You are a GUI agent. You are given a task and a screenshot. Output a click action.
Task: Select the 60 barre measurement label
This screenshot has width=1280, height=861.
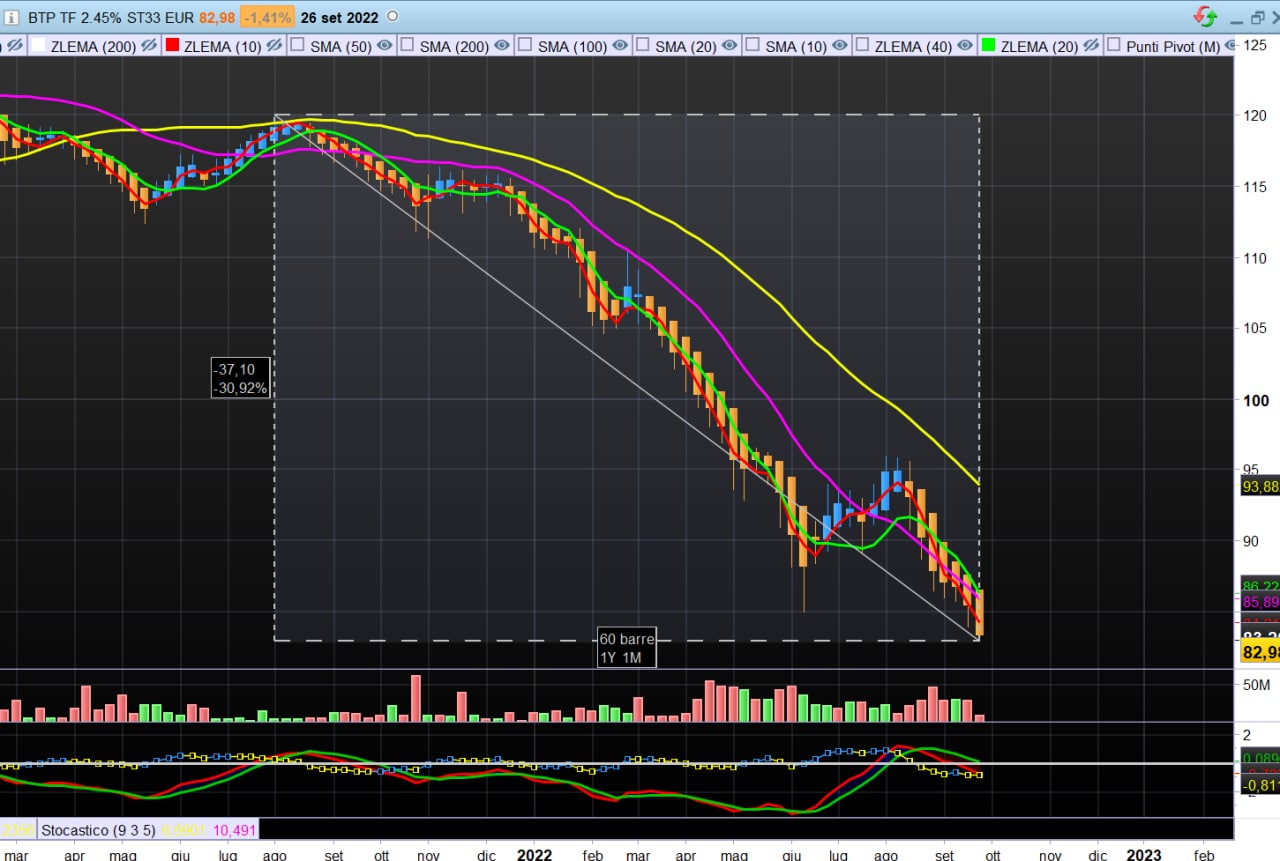point(626,639)
